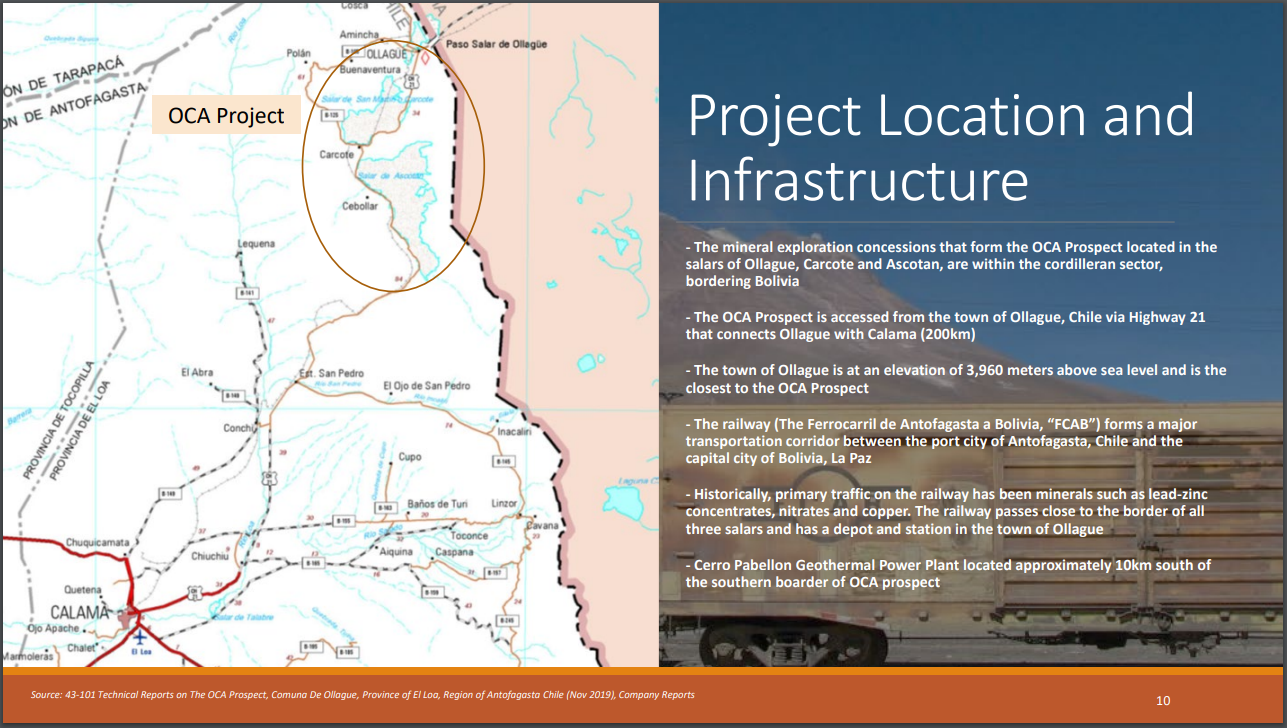This screenshot has width=1287, height=728.
Task: Select the B-141 road marker below Lequena
Action: point(249,293)
